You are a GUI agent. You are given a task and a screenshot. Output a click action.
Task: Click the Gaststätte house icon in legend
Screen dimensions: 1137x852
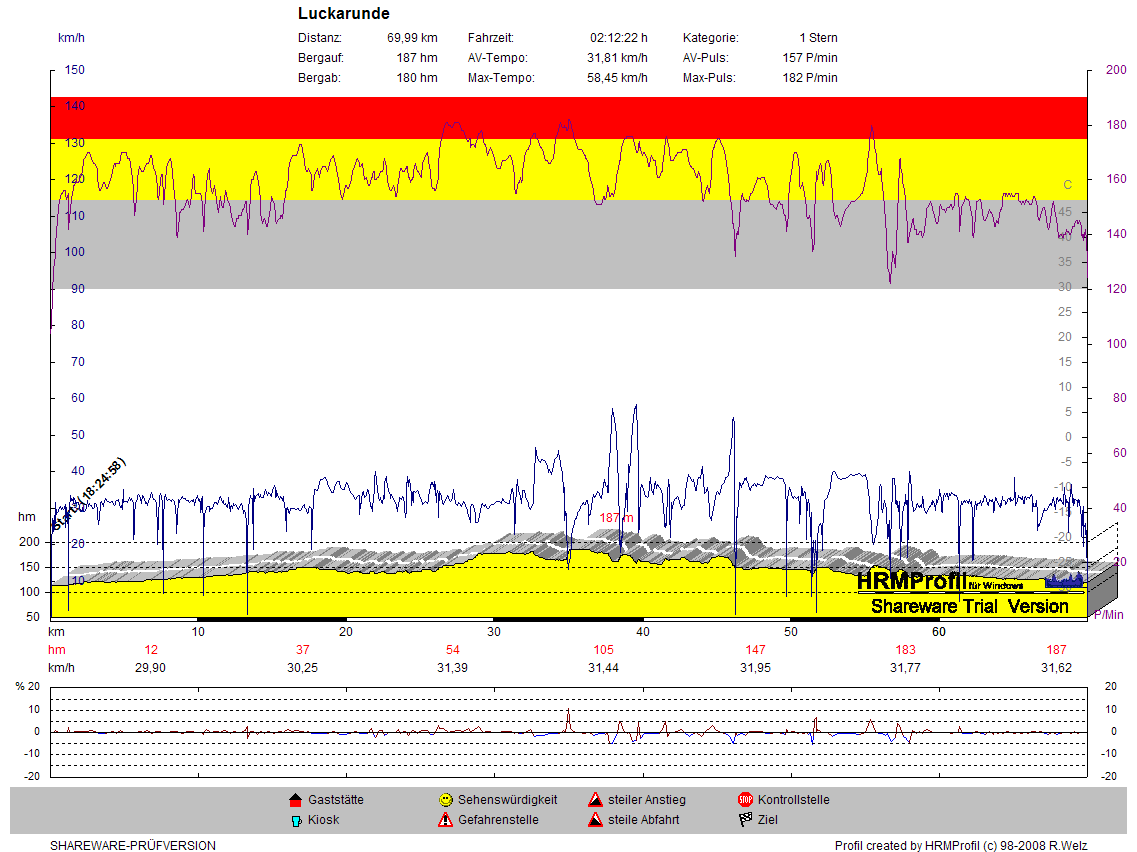coord(295,800)
